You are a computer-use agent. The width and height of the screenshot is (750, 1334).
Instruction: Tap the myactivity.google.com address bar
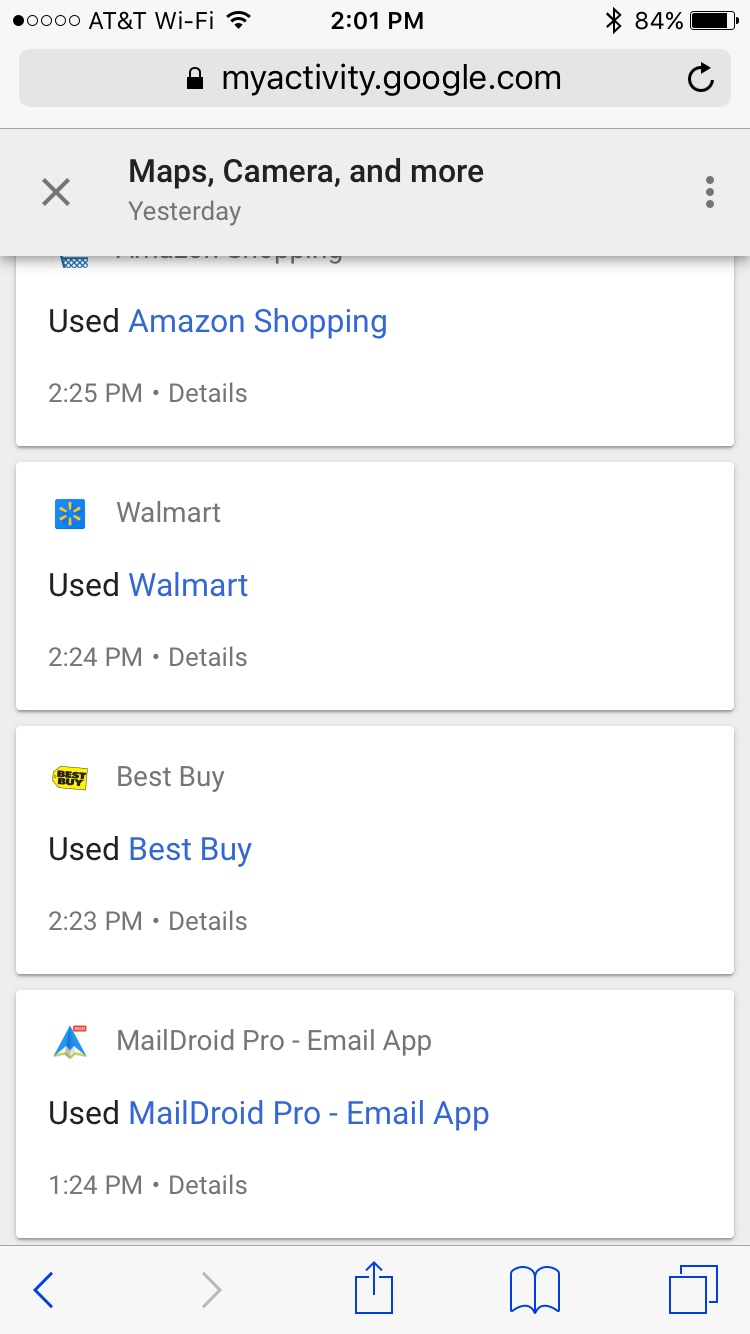(375, 78)
